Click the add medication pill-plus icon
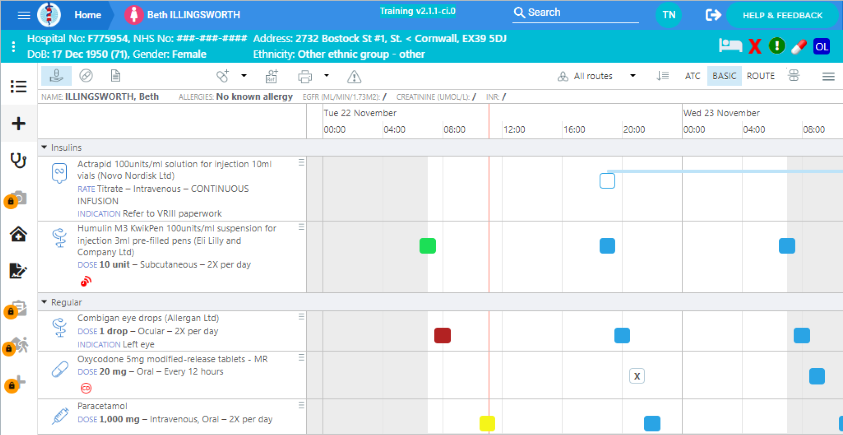Viewport: 843px width, 435px height. point(223,76)
